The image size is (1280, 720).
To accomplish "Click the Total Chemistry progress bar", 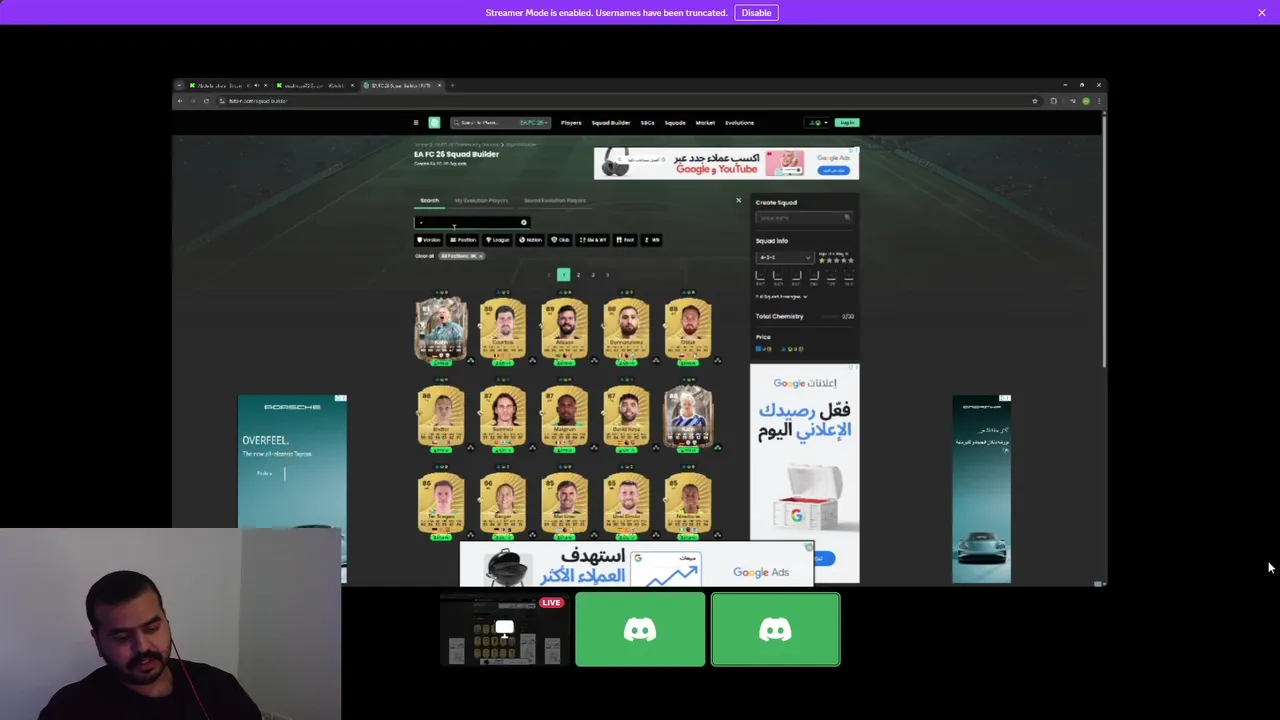I will click(x=830, y=316).
